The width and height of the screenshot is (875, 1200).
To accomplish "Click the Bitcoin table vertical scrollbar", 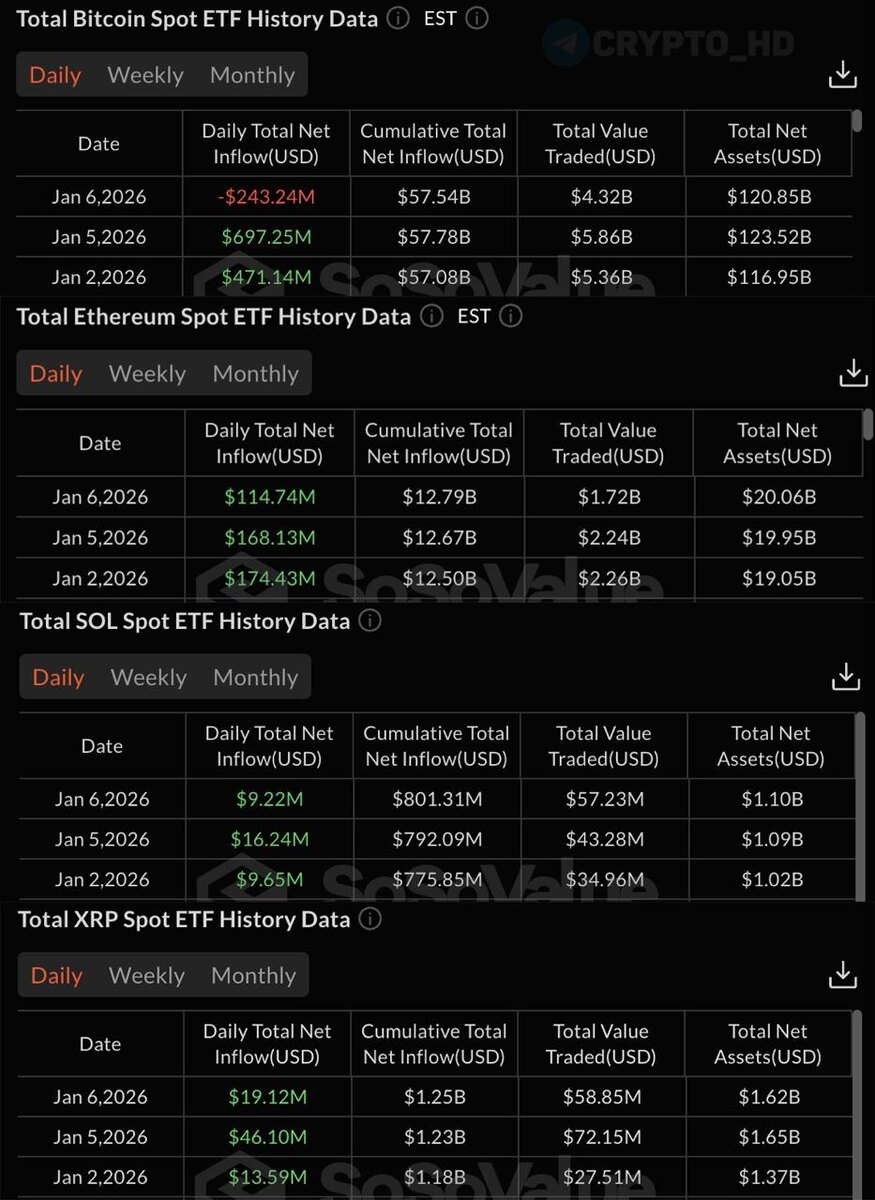I will (x=857, y=122).
